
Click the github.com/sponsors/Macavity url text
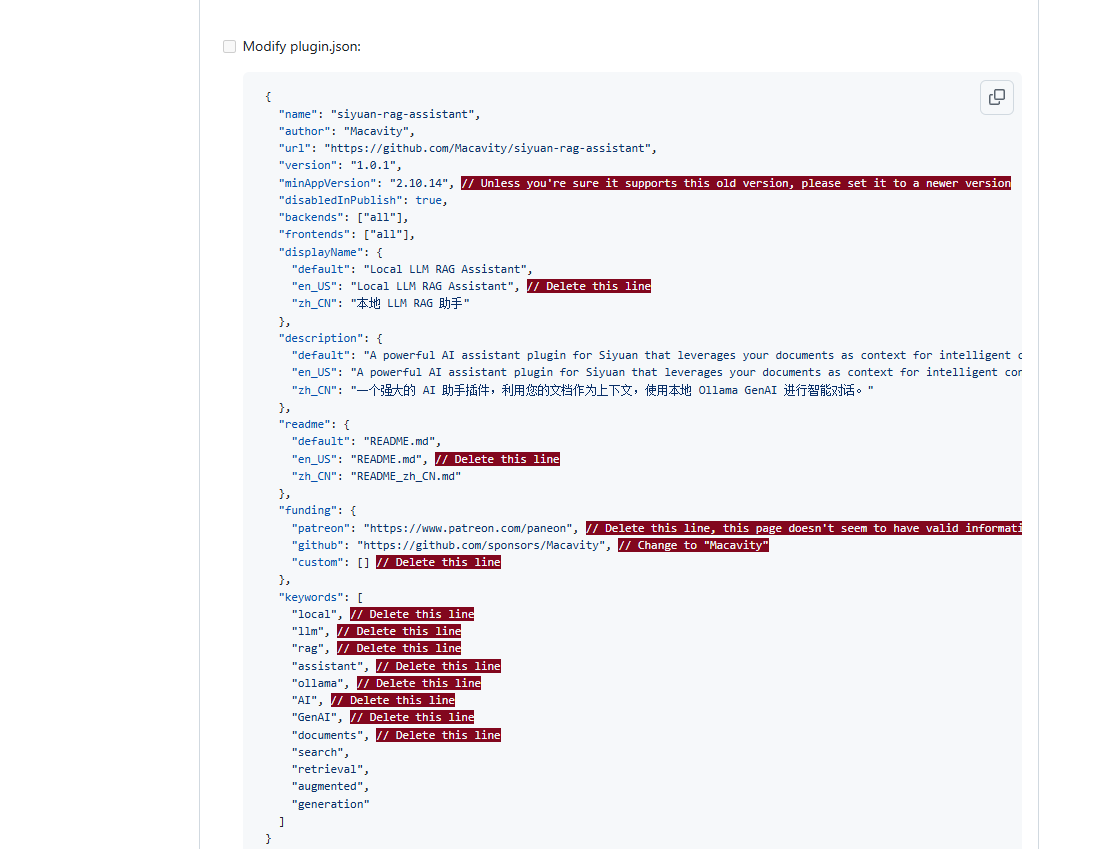pyautogui.click(x=481, y=545)
